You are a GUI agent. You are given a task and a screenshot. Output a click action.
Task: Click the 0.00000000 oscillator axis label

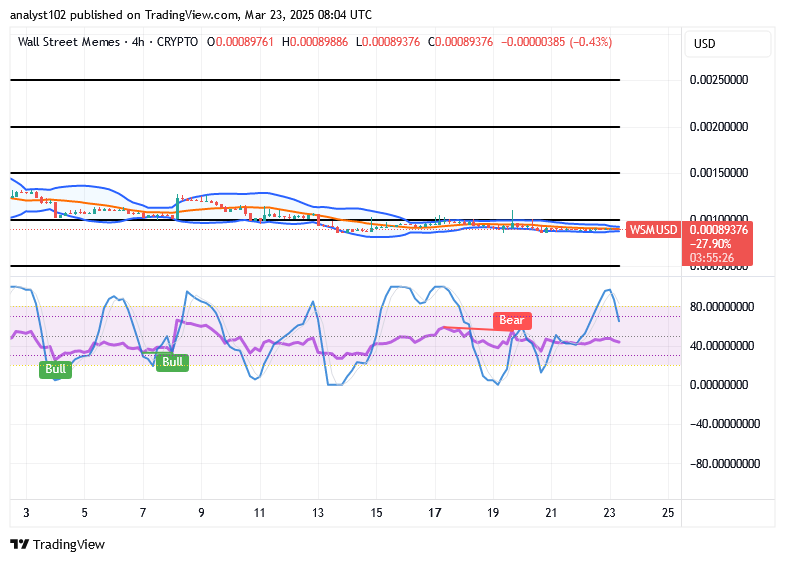719,385
